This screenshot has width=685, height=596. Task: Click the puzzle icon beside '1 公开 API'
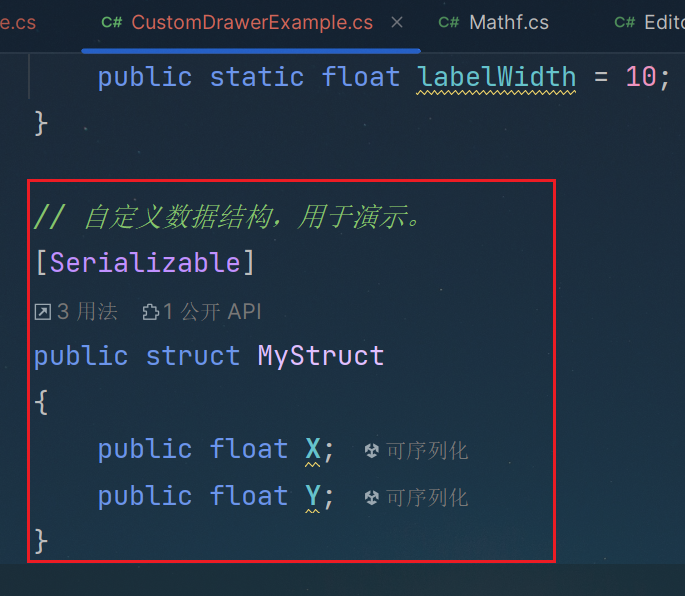151,312
